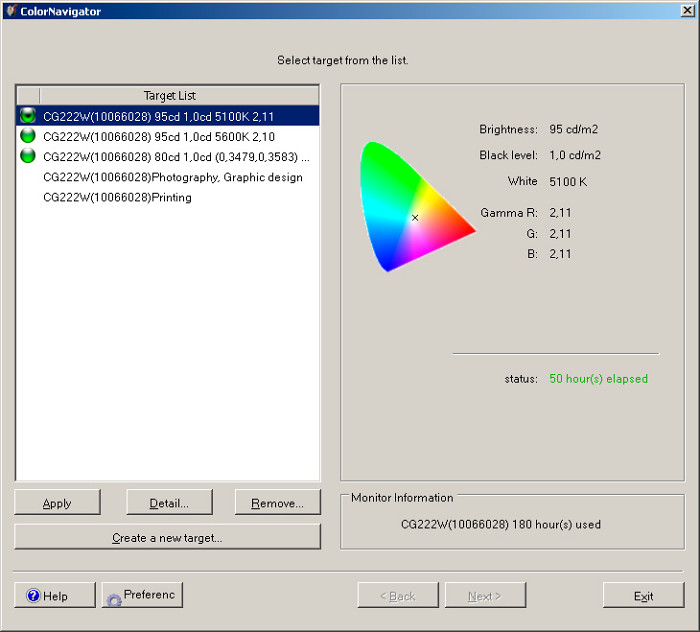
Task: Exit the ColorNavigator wizard
Action: (x=643, y=596)
